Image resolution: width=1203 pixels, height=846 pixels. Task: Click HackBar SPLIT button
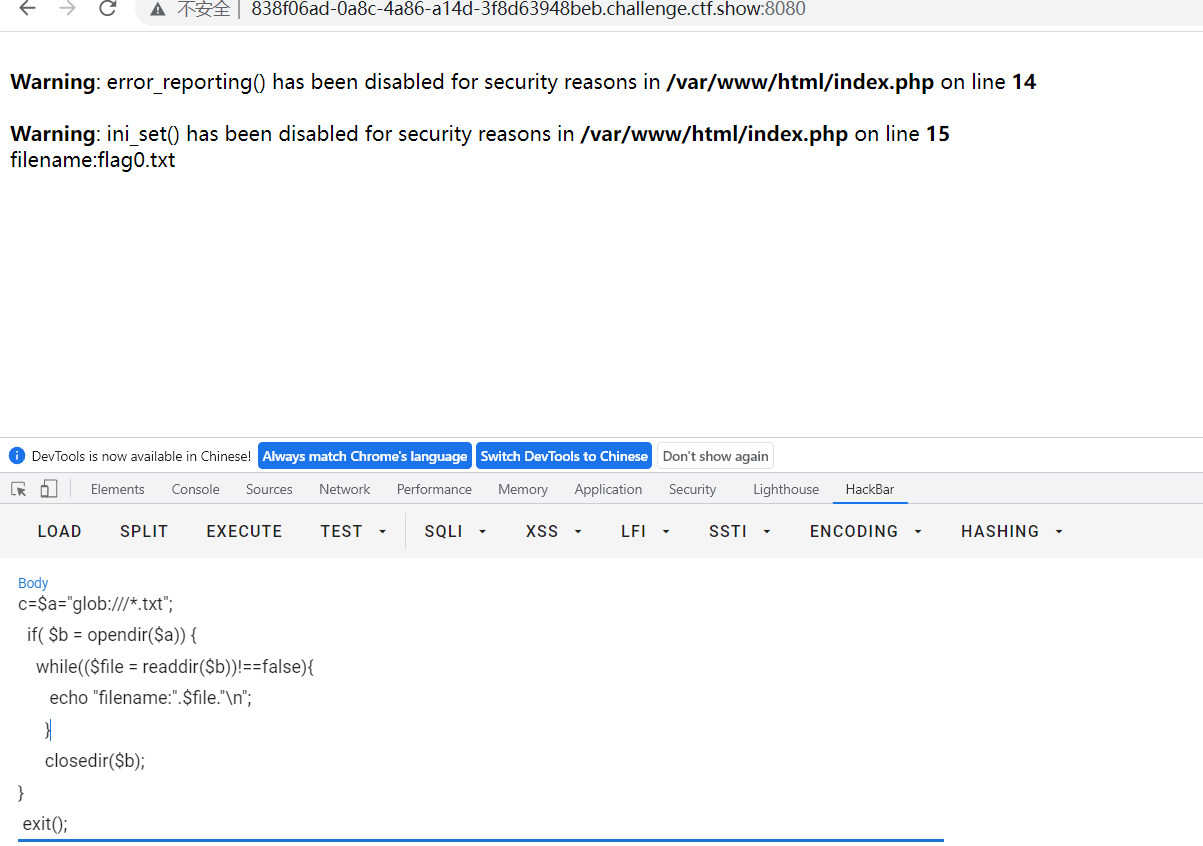[x=144, y=531]
